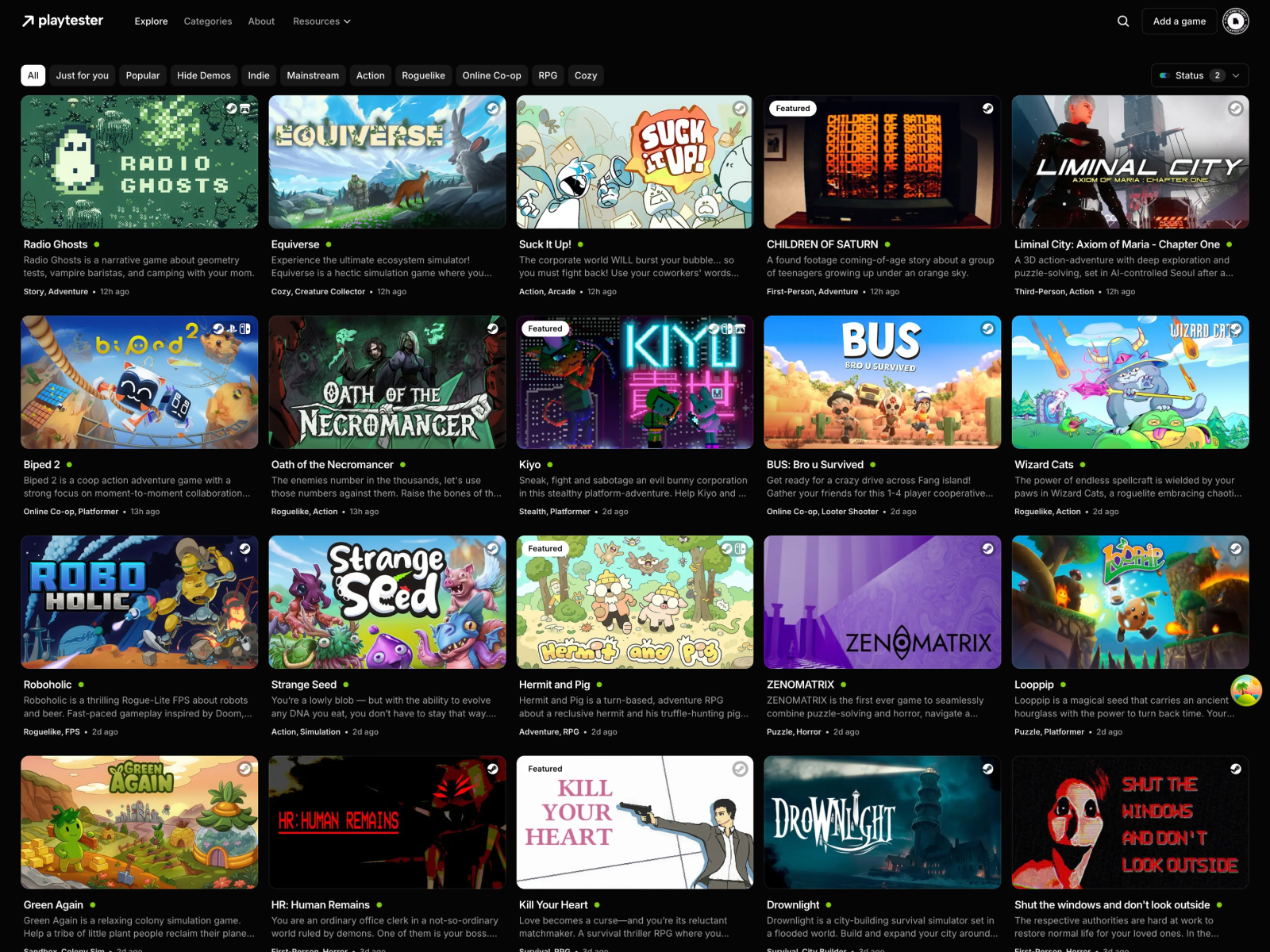Image resolution: width=1270 pixels, height=952 pixels.
Task: Select the All filter chip
Action: (x=33, y=75)
